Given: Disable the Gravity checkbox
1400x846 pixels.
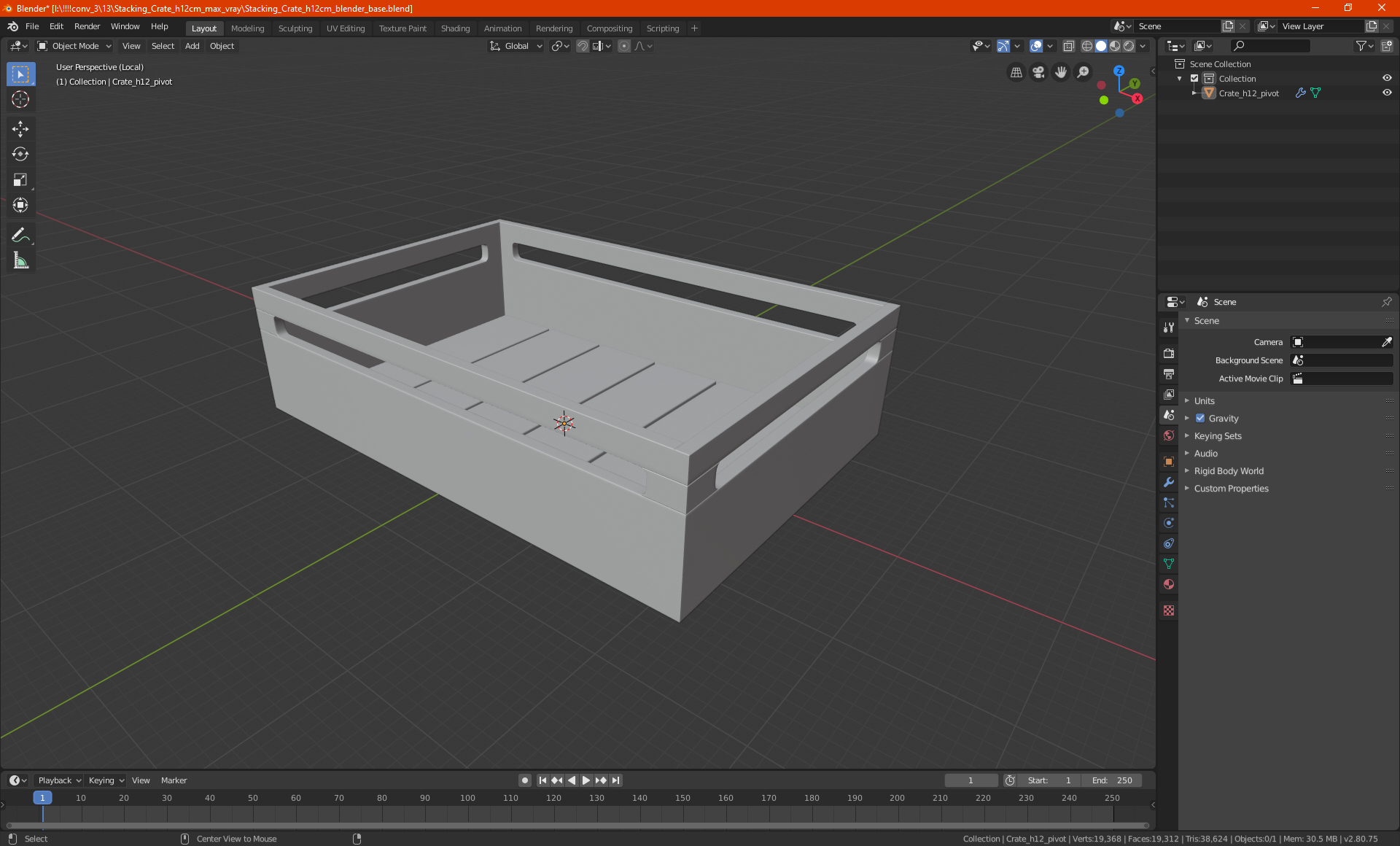Looking at the screenshot, I should click(x=1200, y=418).
